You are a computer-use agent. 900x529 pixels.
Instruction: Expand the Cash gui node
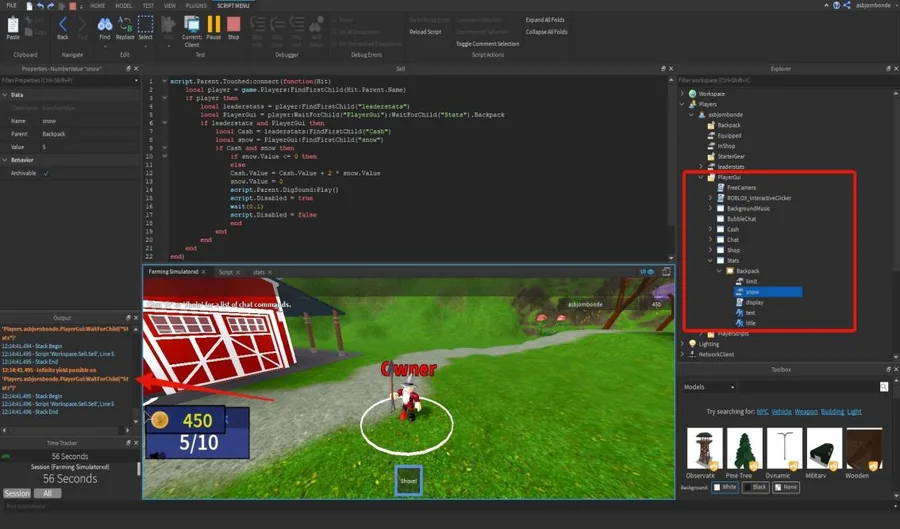[x=710, y=229]
